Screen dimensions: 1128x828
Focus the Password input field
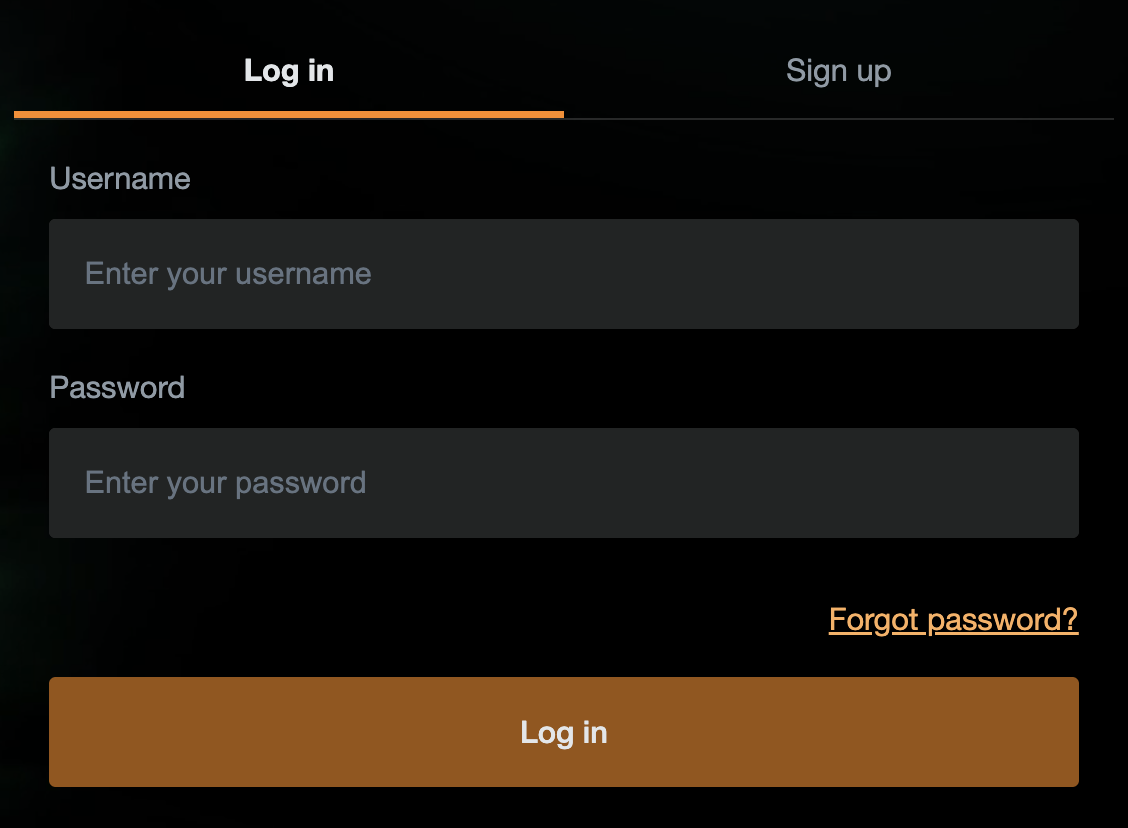(x=564, y=483)
